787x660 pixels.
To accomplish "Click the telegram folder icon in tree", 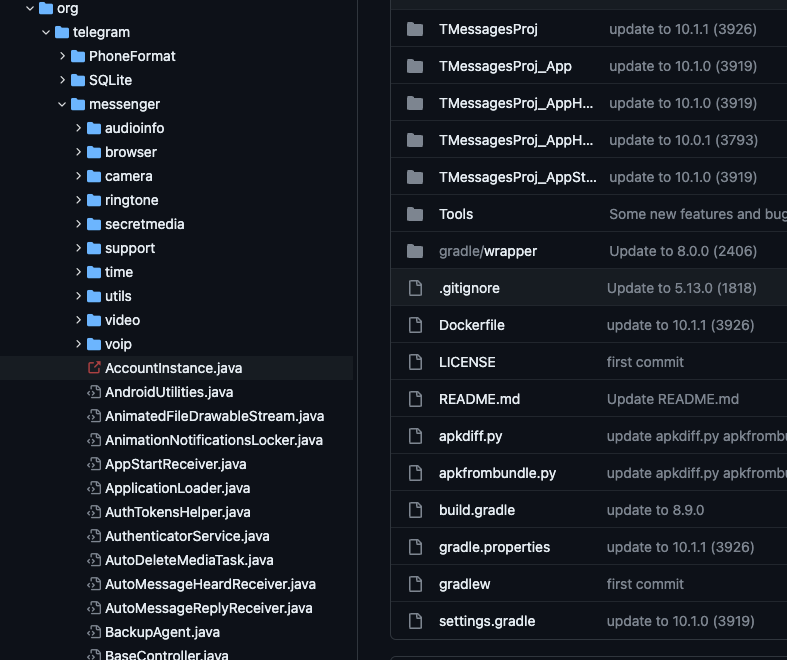I will pos(62,32).
